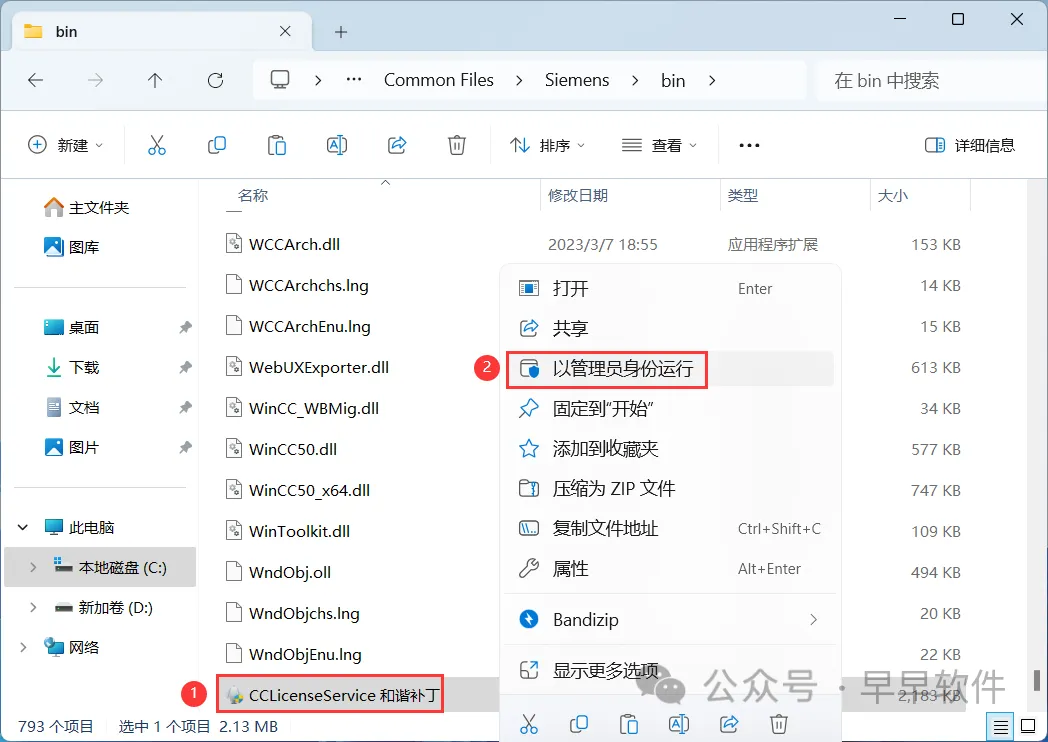
Task: Click the rename icon at the context menu bottom
Action: coord(679,724)
